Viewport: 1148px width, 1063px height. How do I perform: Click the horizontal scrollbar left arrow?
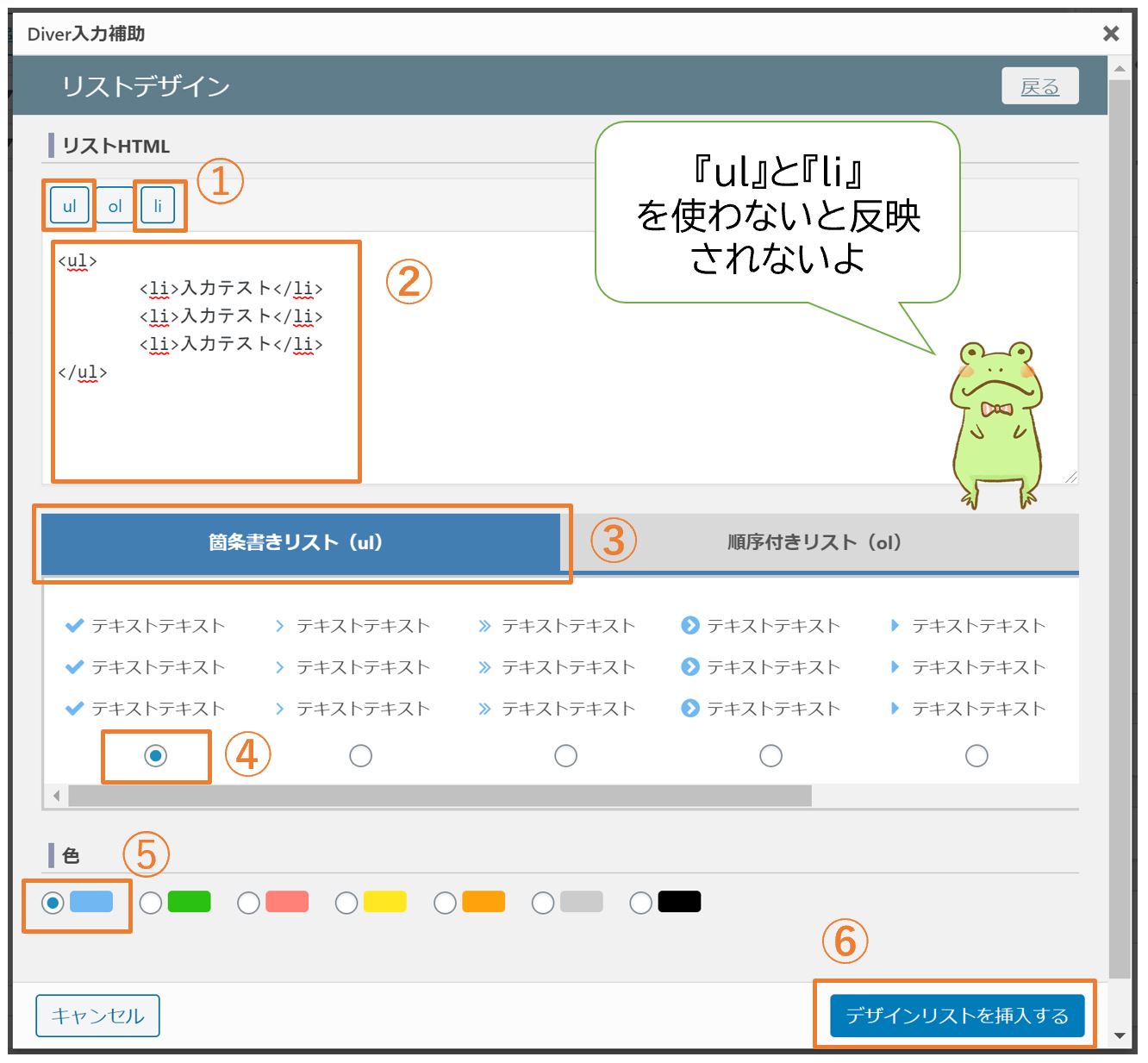pyautogui.click(x=57, y=796)
